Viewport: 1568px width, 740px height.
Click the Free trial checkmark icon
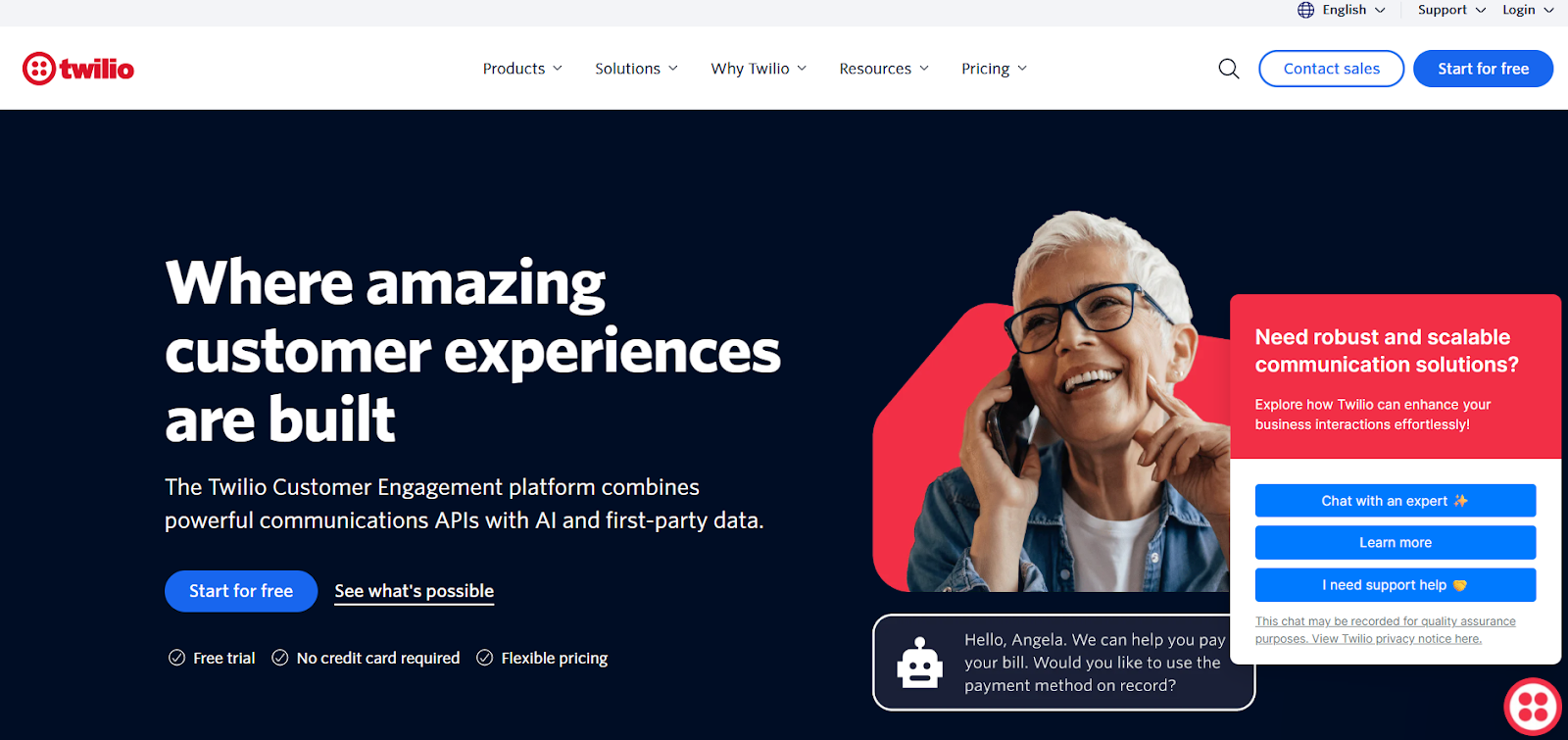pos(177,658)
